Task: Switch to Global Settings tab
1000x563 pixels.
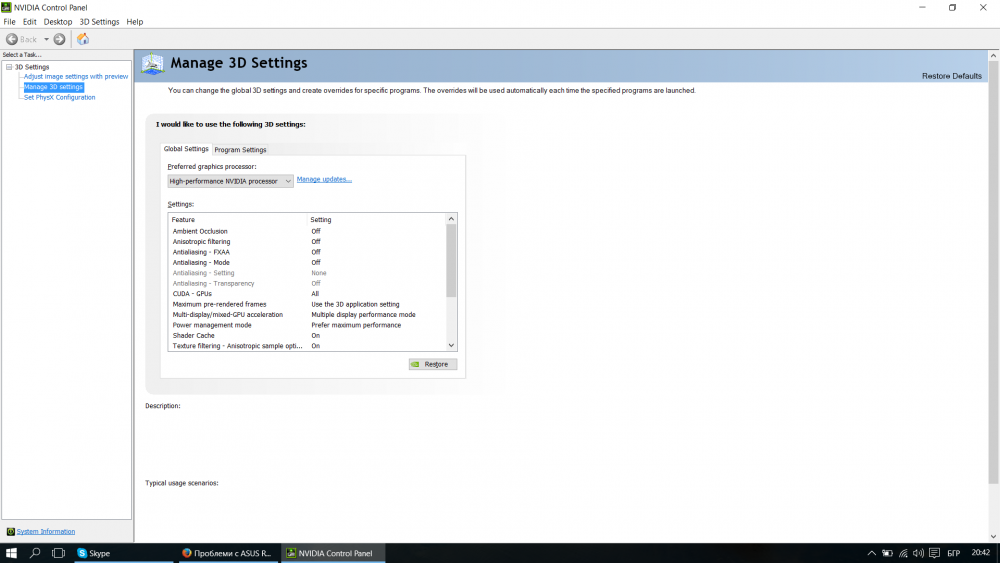Action: (186, 149)
